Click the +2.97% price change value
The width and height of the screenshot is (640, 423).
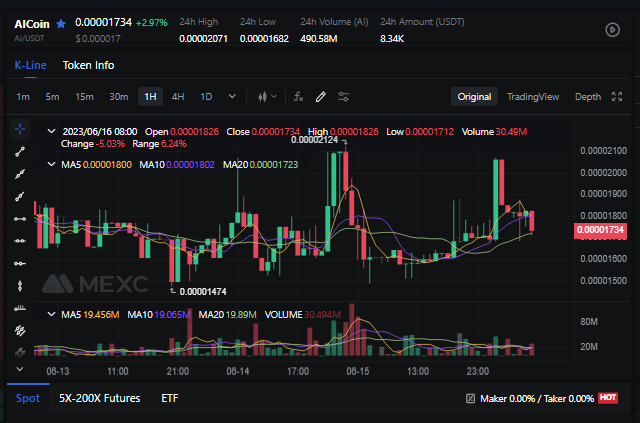click(x=151, y=23)
